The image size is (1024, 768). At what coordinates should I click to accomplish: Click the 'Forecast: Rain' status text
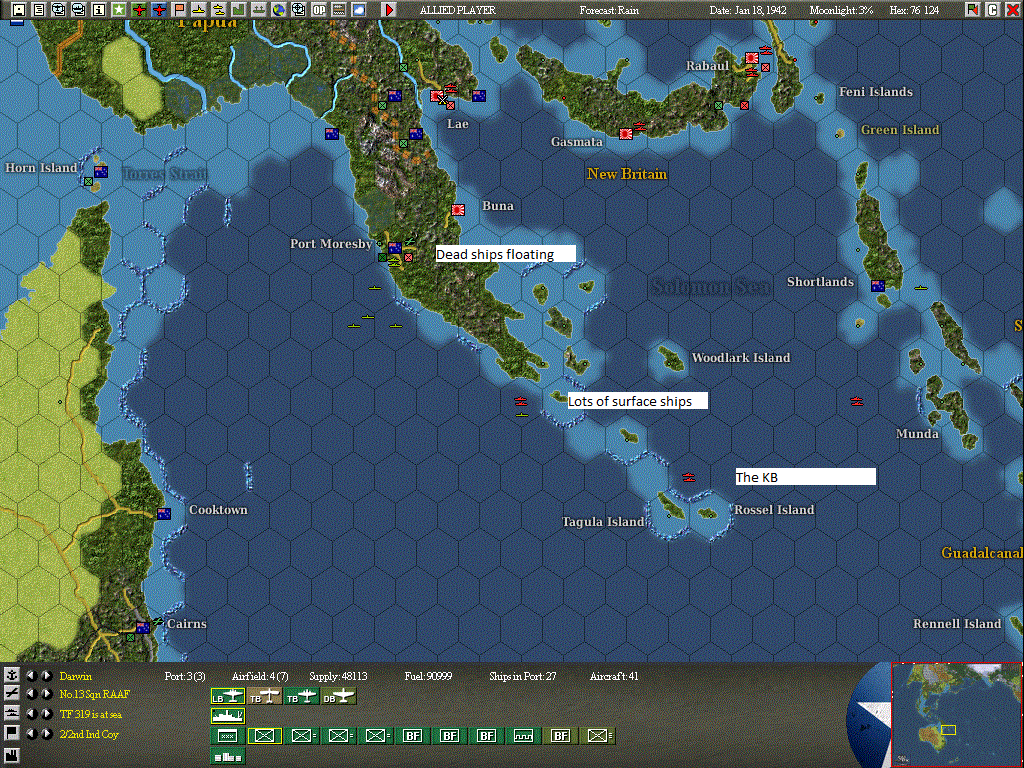click(609, 10)
